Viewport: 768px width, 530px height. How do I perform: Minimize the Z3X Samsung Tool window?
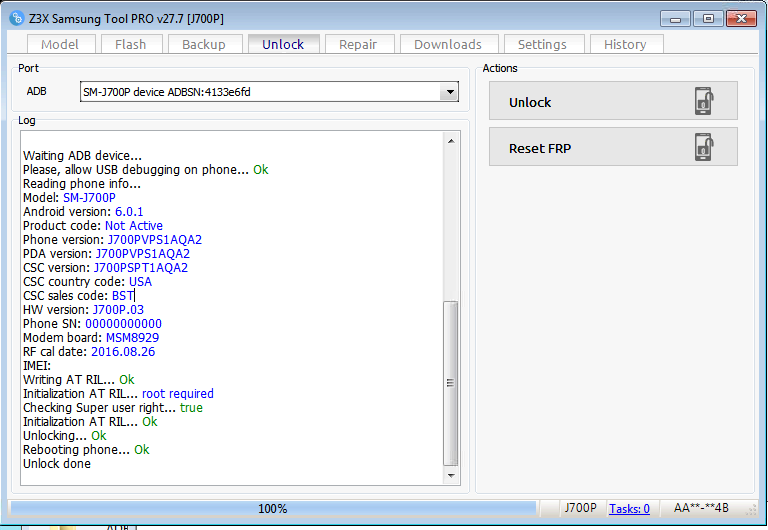click(x=675, y=19)
